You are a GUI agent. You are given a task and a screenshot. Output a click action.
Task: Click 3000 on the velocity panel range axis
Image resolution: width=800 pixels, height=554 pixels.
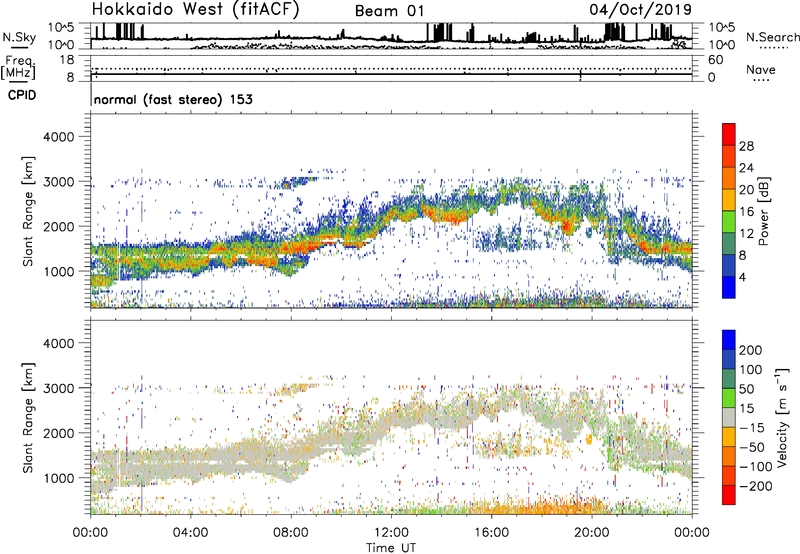[59, 388]
